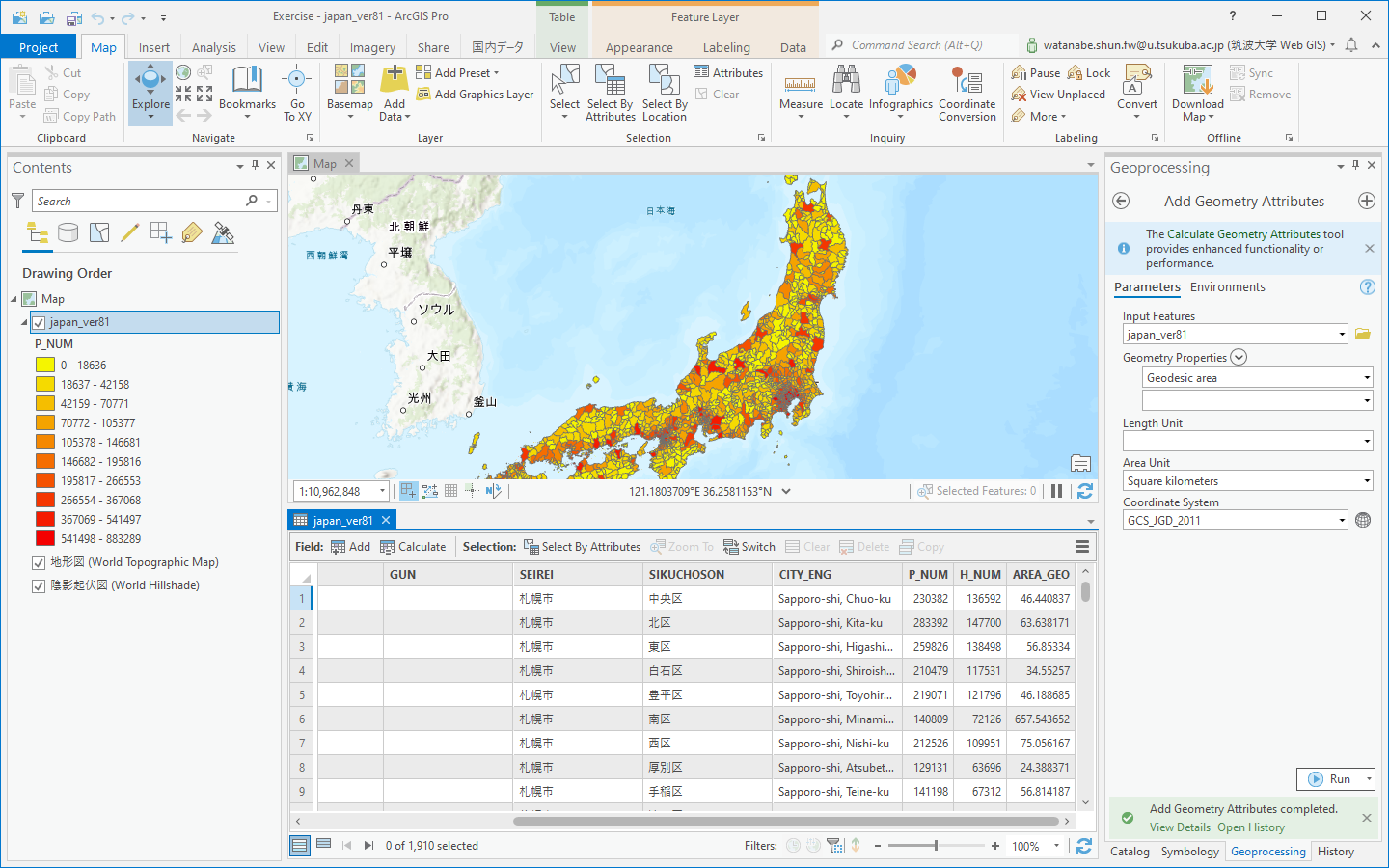The width and height of the screenshot is (1389, 868).
Task: Run the Add Geometry Attributes tool
Action: point(1328,779)
